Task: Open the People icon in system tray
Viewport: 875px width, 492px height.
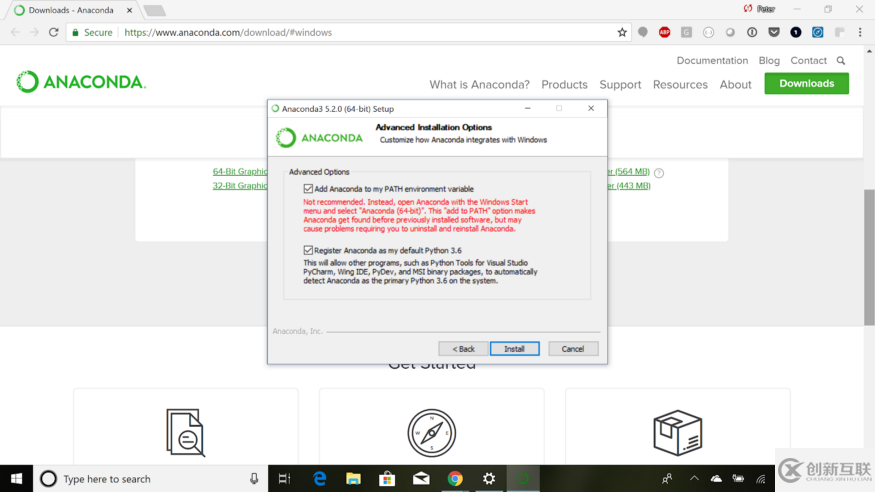Action: (x=667, y=479)
